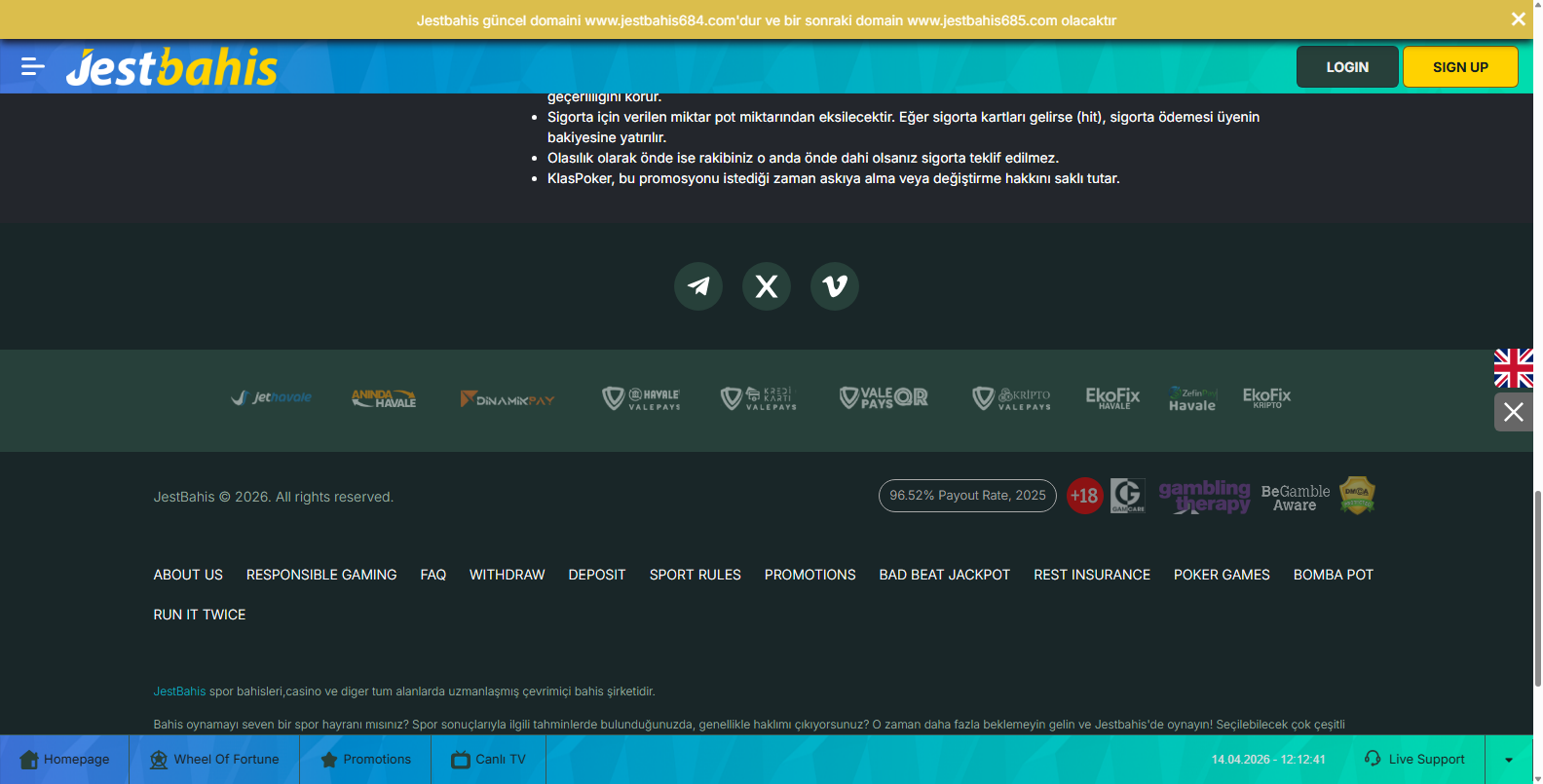Open the DMCA protected badge
1543x784 pixels.
click(x=1357, y=495)
